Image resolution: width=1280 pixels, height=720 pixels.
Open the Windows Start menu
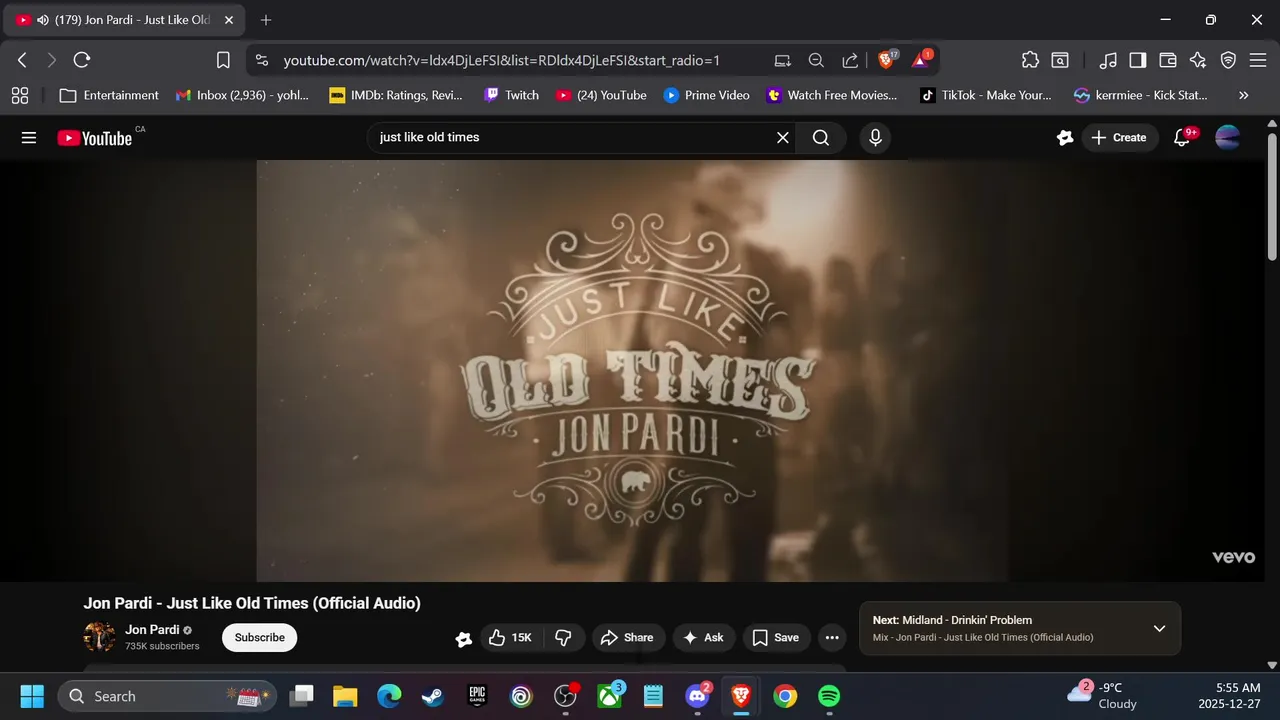[32, 696]
